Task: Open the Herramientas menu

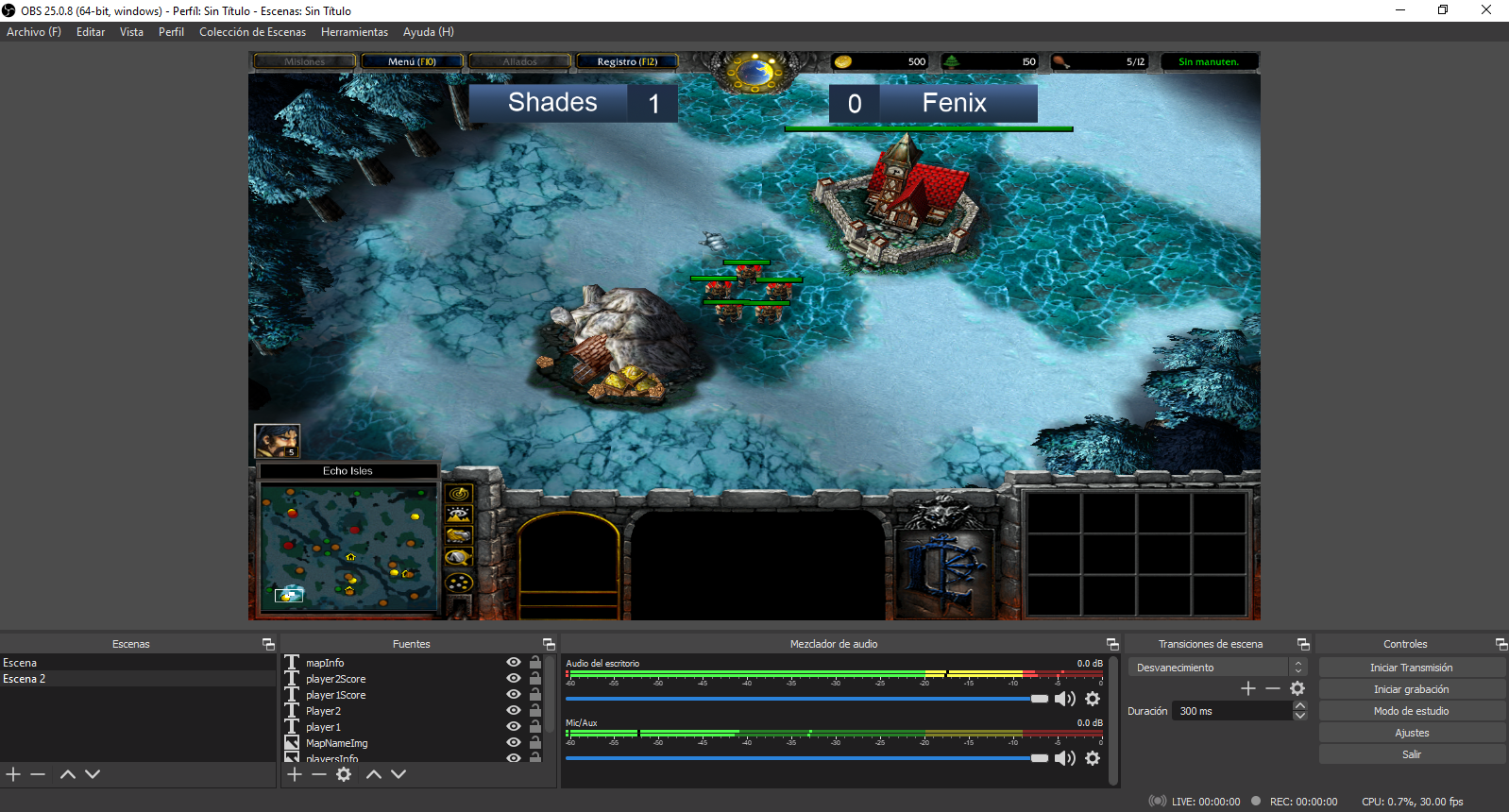Action: [x=354, y=32]
